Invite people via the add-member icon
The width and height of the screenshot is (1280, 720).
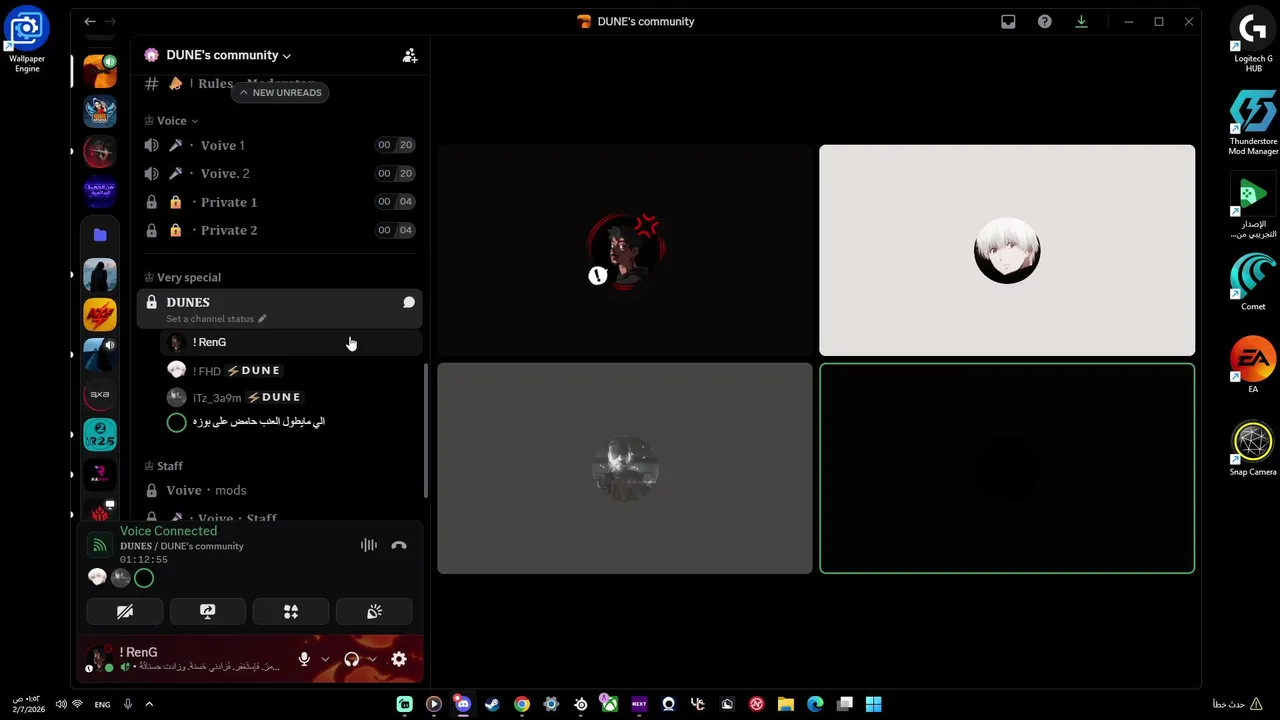coord(410,55)
